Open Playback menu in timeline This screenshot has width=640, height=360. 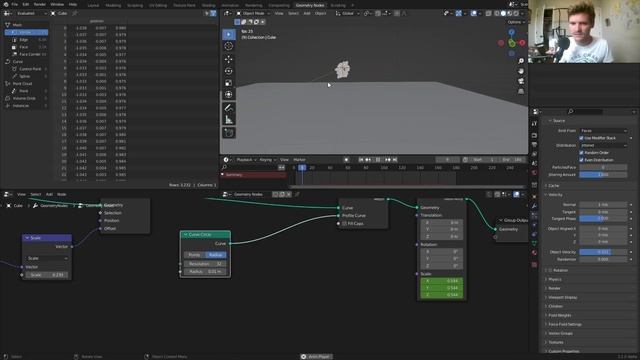(x=246, y=160)
